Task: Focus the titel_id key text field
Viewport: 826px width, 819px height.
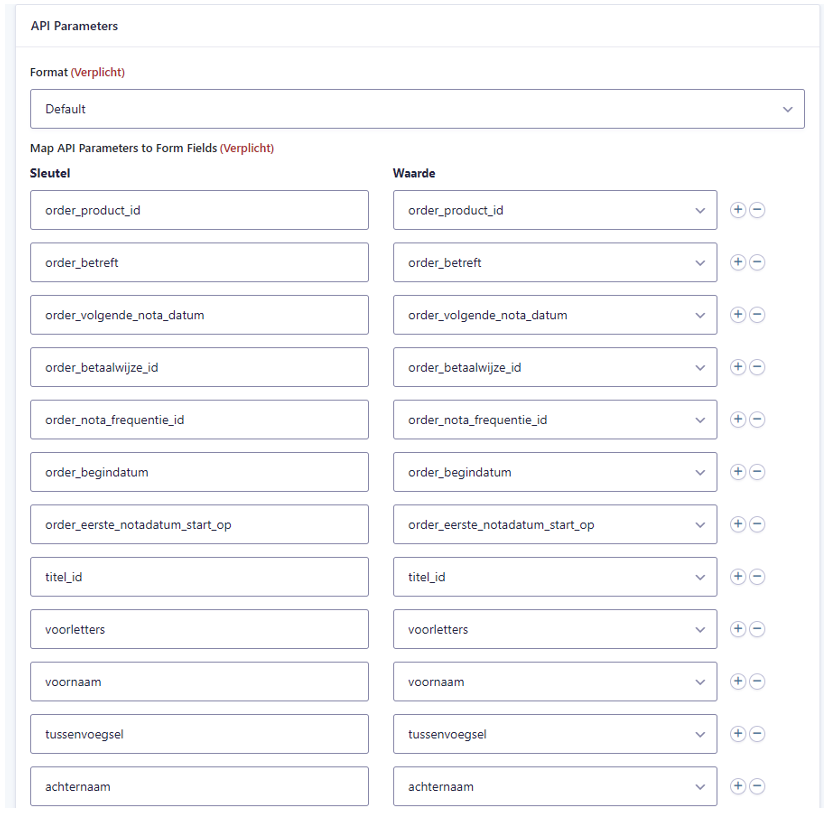Action: click(199, 577)
